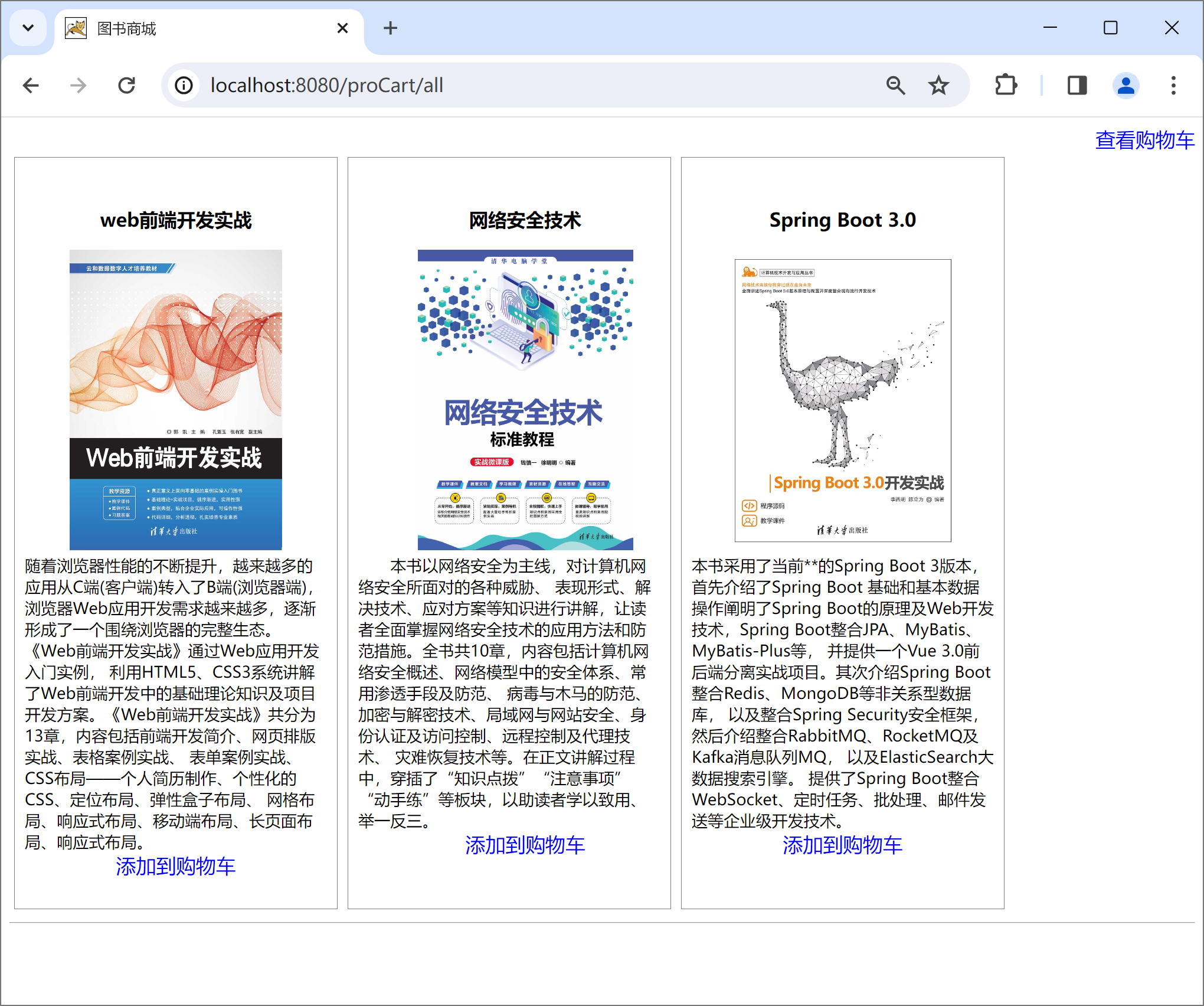This screenshot has height=1006, width=1204.
Task: Add Spring Boot 3.0 to the cart
Action: point(842,845)
